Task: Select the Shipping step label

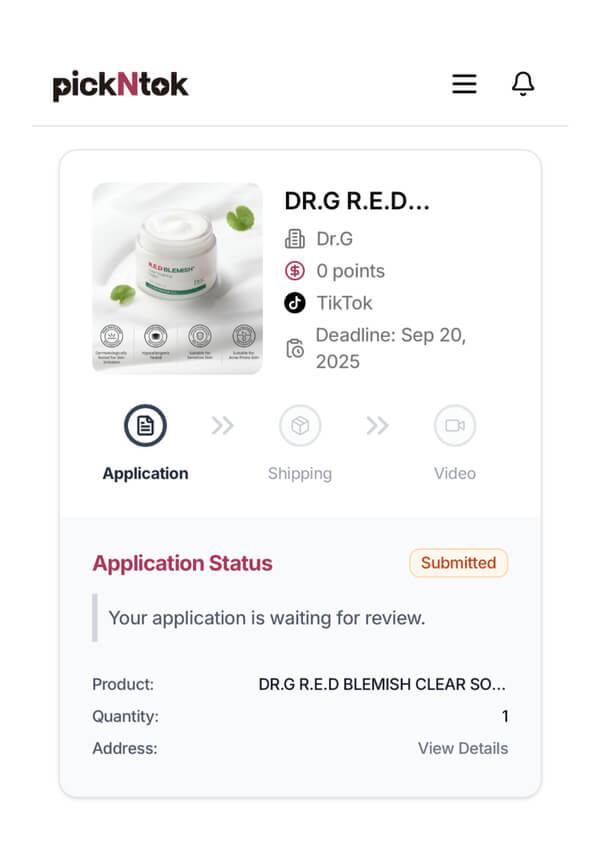Action: coord(300,474)
